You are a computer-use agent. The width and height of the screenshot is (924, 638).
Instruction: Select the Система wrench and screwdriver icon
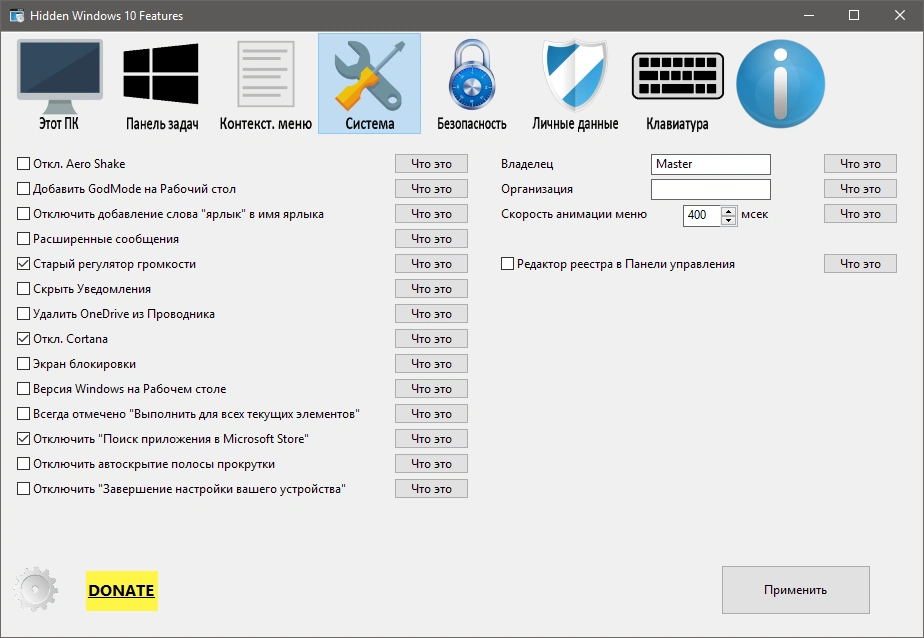point(369,84)
